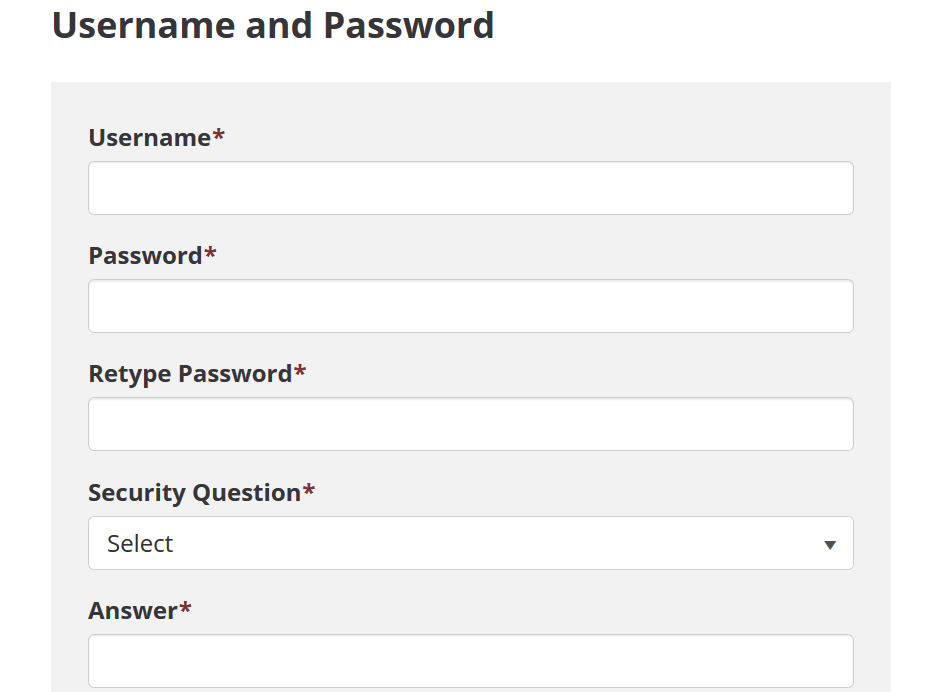Expand the Select combo box options

click(471, 543)
